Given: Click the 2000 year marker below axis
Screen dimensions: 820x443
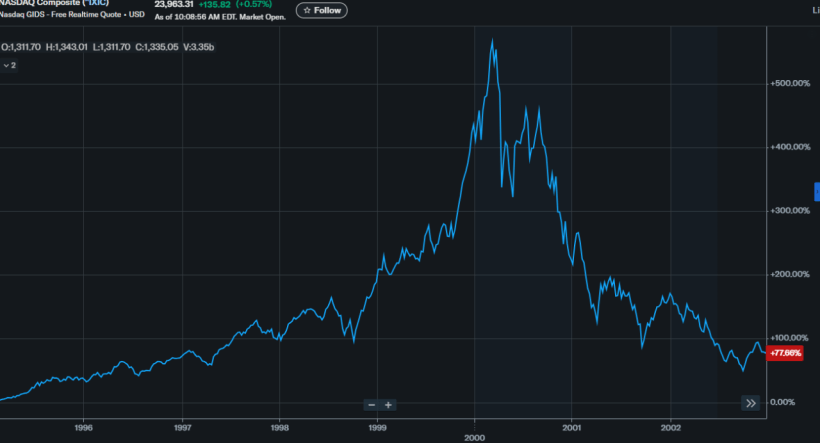Looking at the screenshot, I should pos(475,438).
